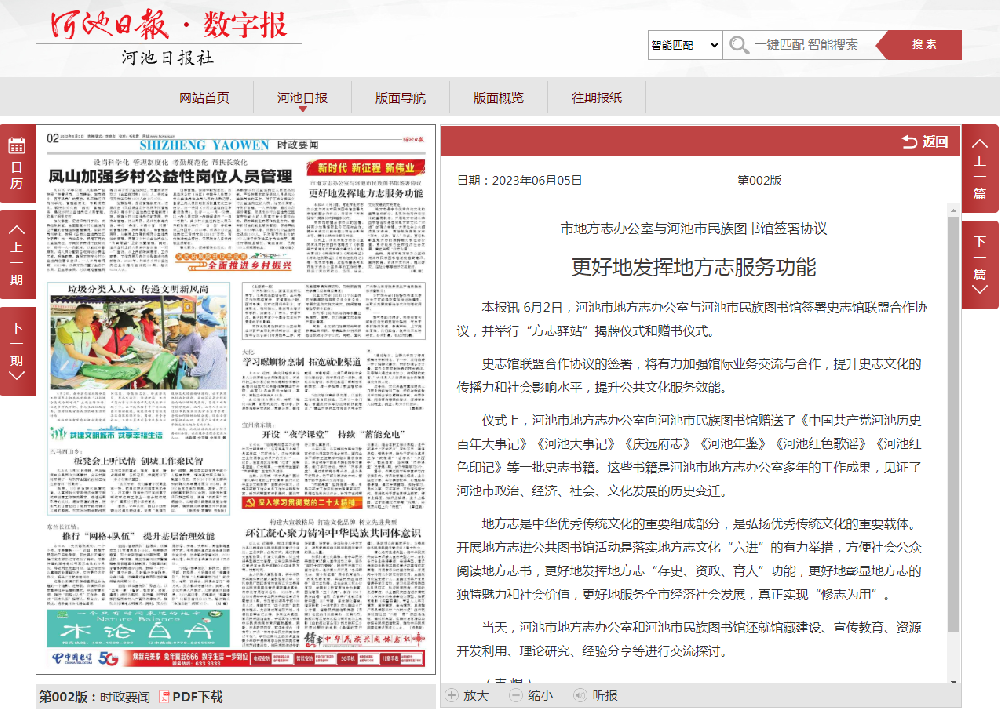Select the 版面导航 navigation tab

(400, 98)
